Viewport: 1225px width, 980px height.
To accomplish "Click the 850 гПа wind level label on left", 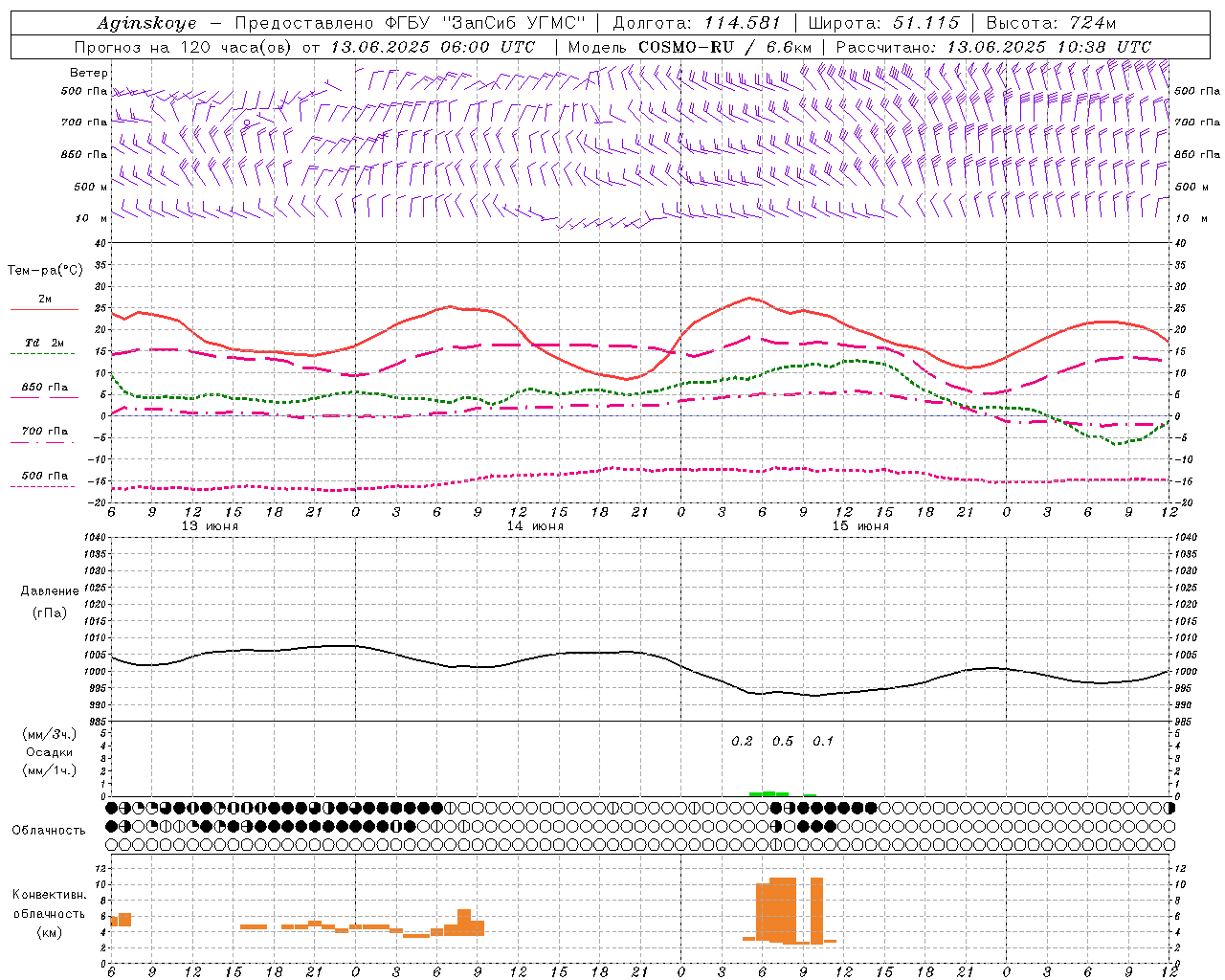I will 84,154.
